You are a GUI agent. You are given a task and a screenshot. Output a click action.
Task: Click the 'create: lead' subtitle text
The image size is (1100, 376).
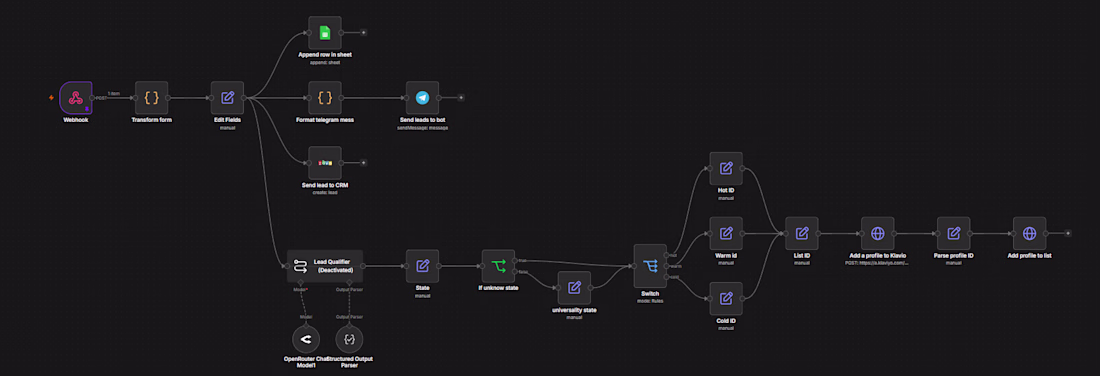(x=325, y=192)
